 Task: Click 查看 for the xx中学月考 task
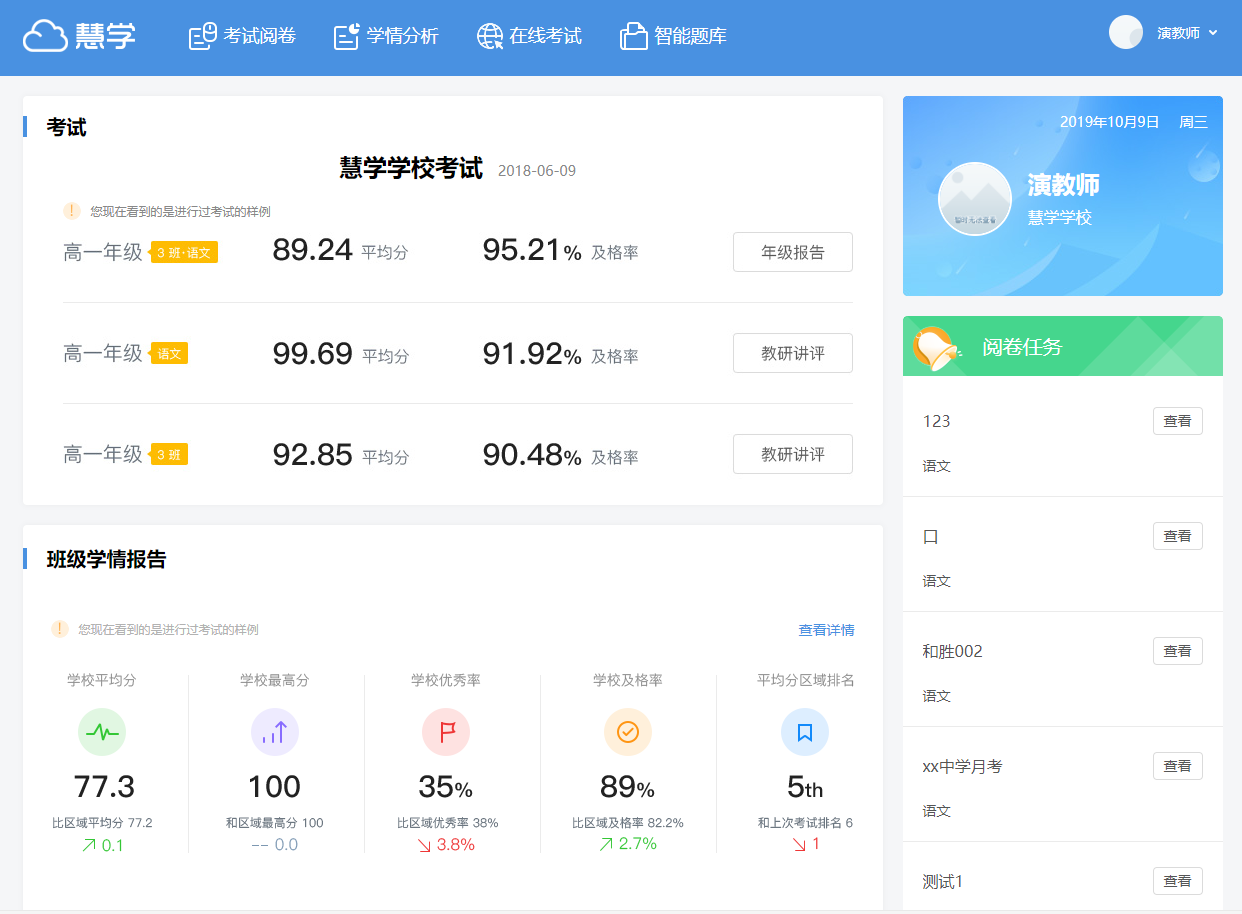click(x=1177, y=766)
